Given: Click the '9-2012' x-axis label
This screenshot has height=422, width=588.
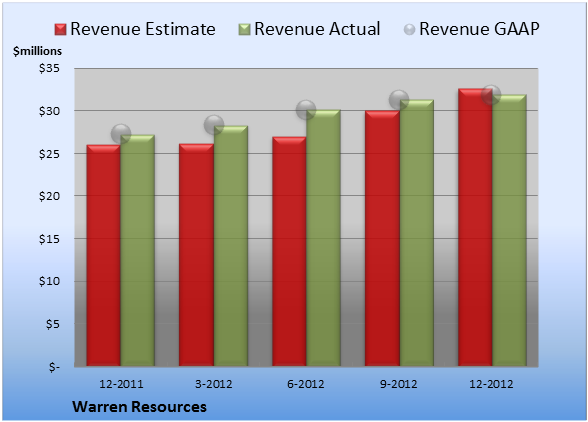Looking at the screenshot, I should [399, 384].
